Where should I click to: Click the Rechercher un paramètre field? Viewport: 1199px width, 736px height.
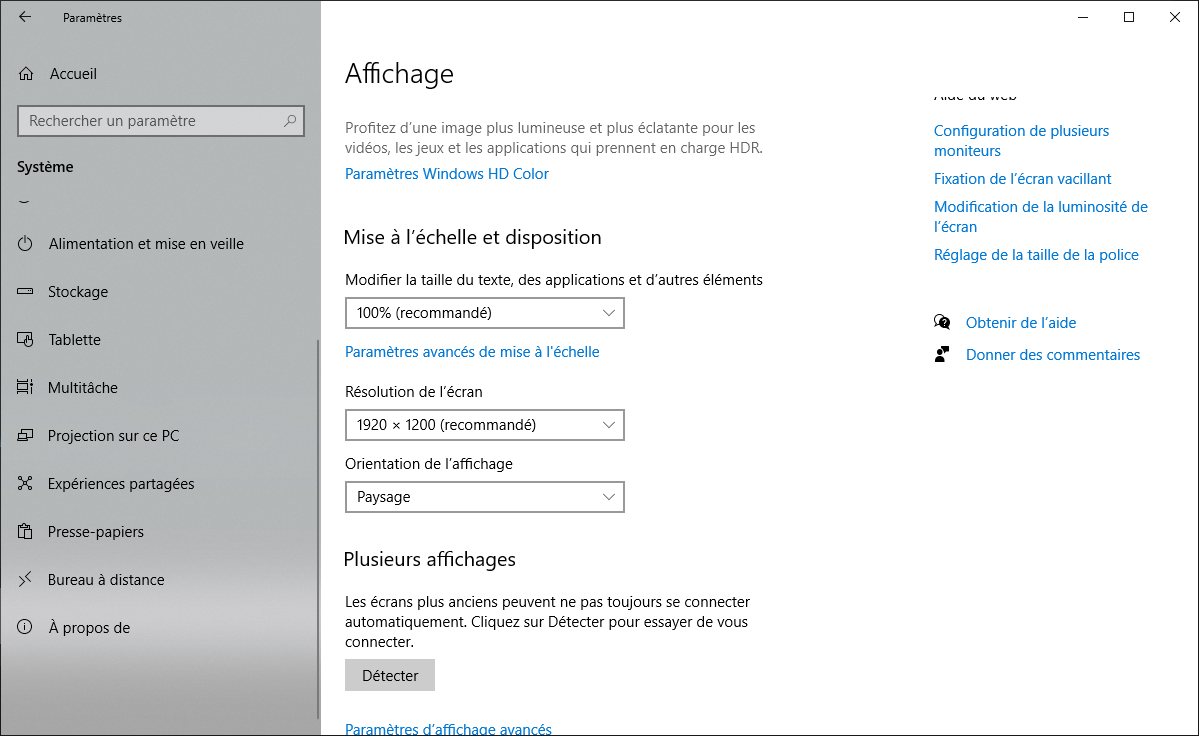[150, 121]
